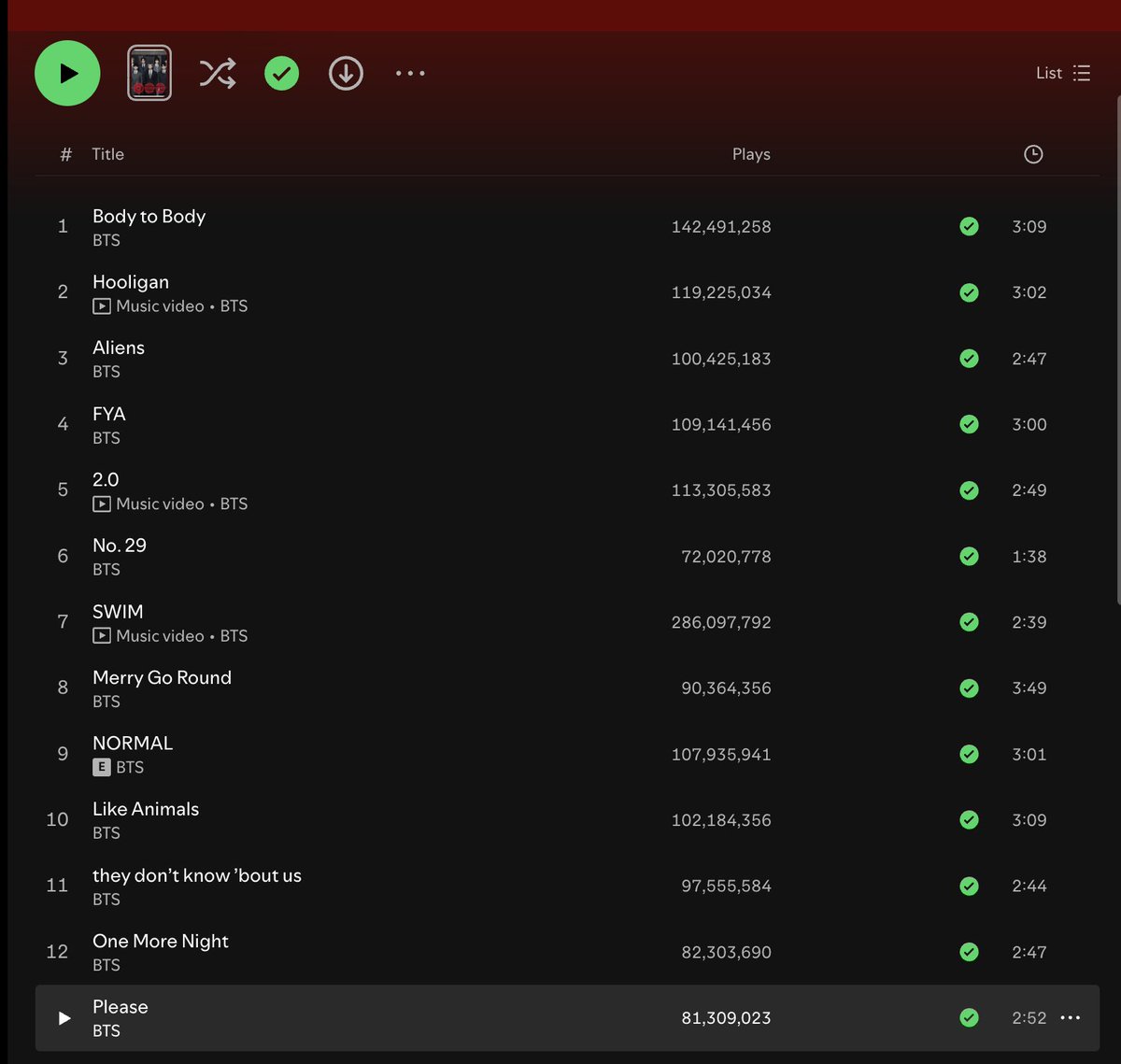This screenshot has width=1121, height=1064.
Task: Click the # column header
Action: click(x=65, y=154)
